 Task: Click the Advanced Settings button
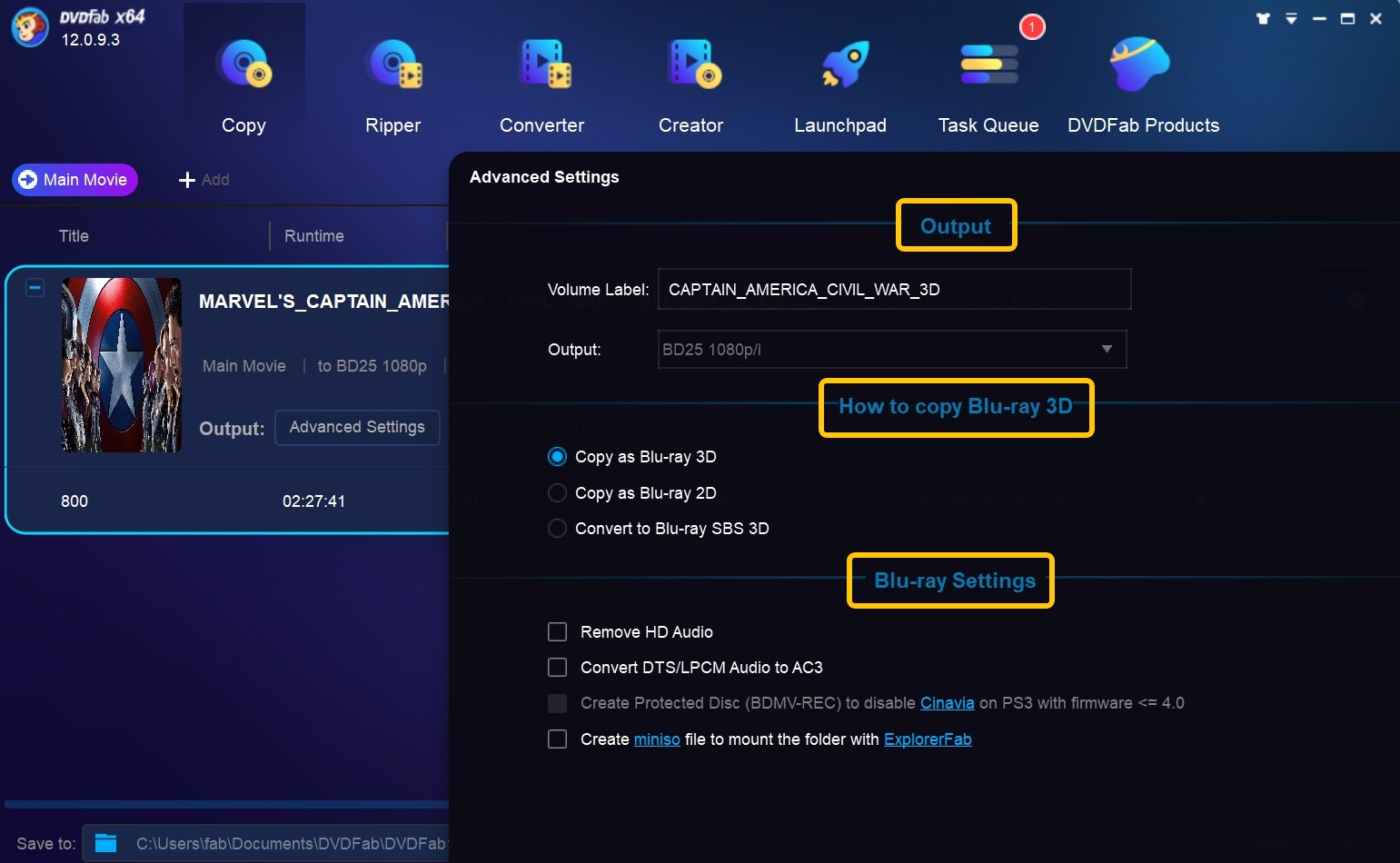(x=357, y=427)
